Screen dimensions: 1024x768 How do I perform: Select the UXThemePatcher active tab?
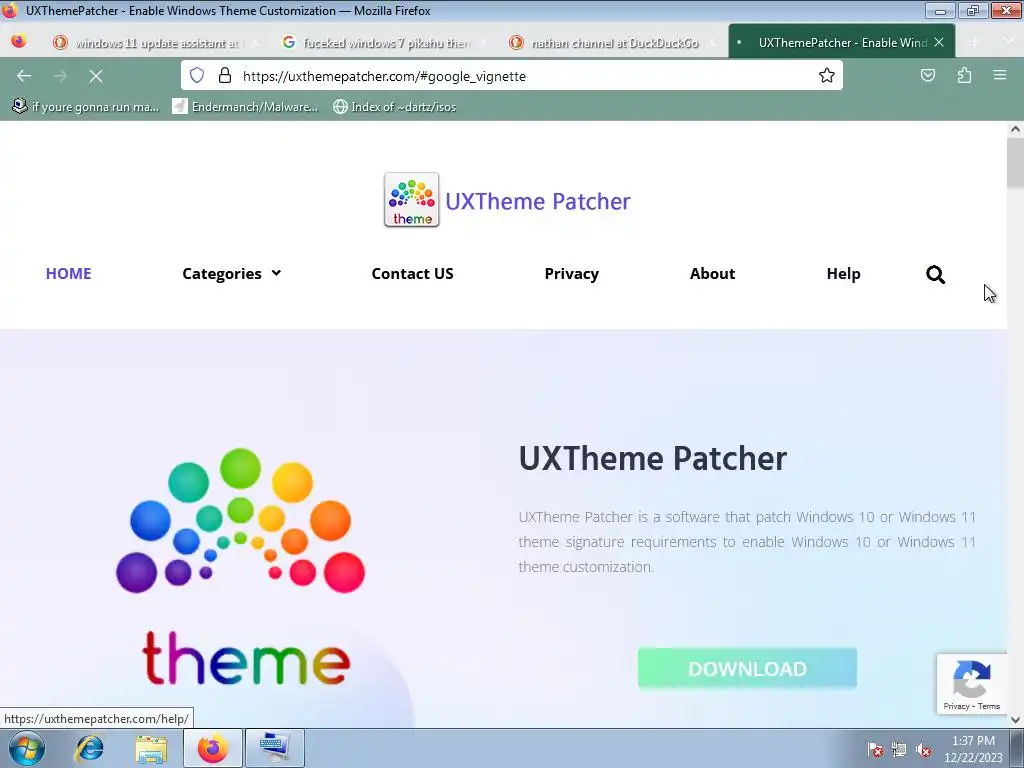point(841,42)
